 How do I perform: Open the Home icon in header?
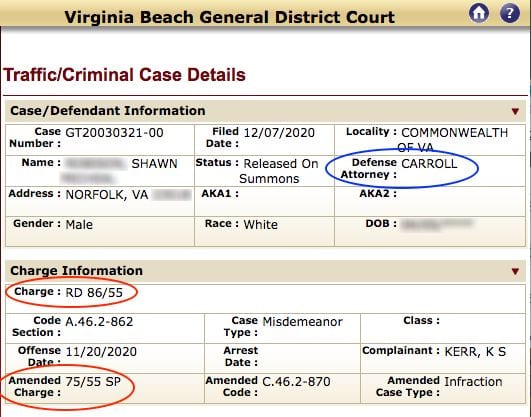[479, 13]
